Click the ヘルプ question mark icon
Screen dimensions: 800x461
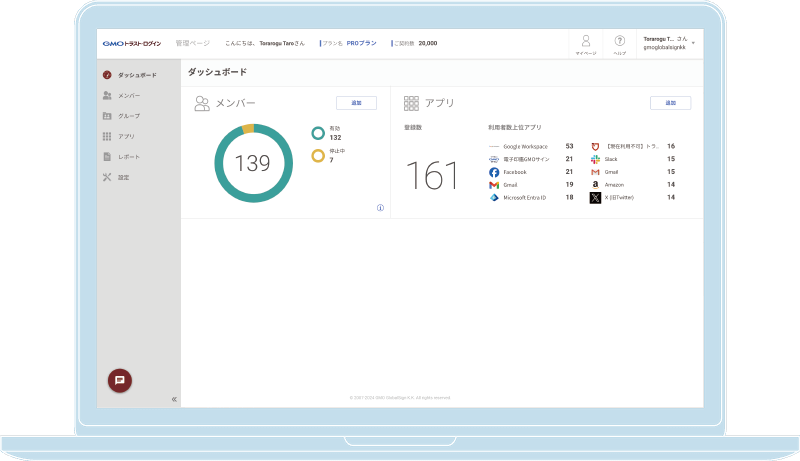pyautogui.click(x=620, y=43)
